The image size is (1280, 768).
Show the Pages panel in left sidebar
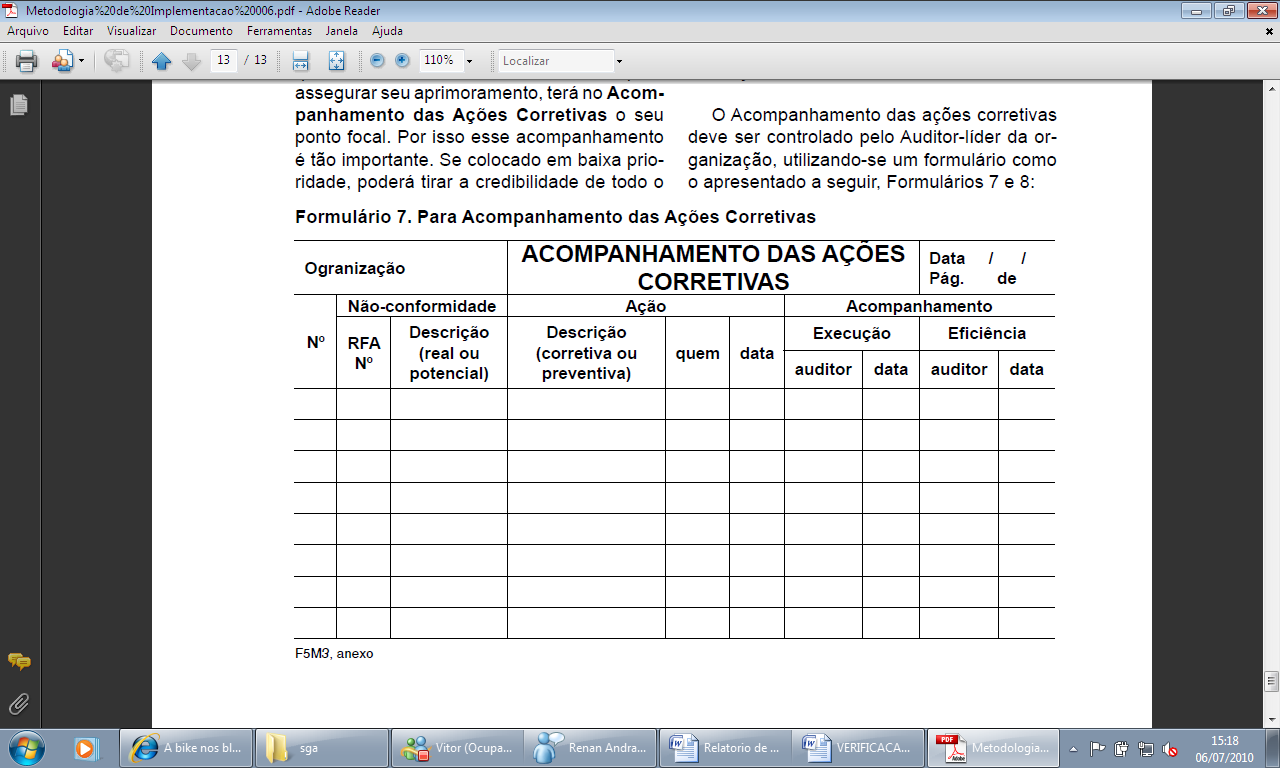click(x=18, y=105)
